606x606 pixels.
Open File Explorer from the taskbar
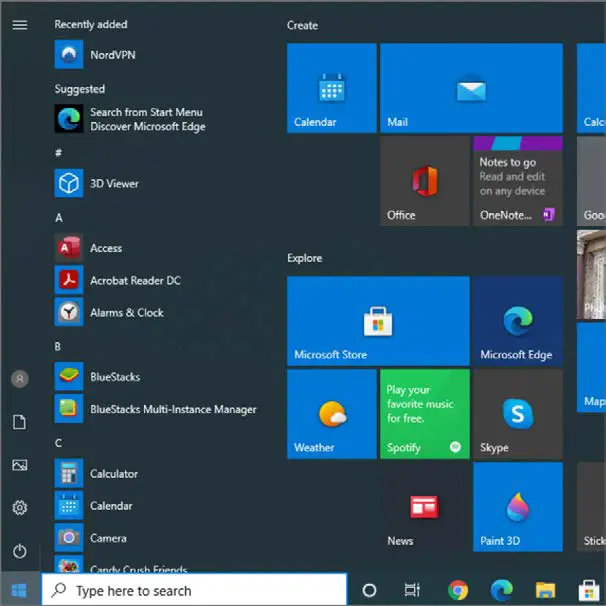point(545,591)
